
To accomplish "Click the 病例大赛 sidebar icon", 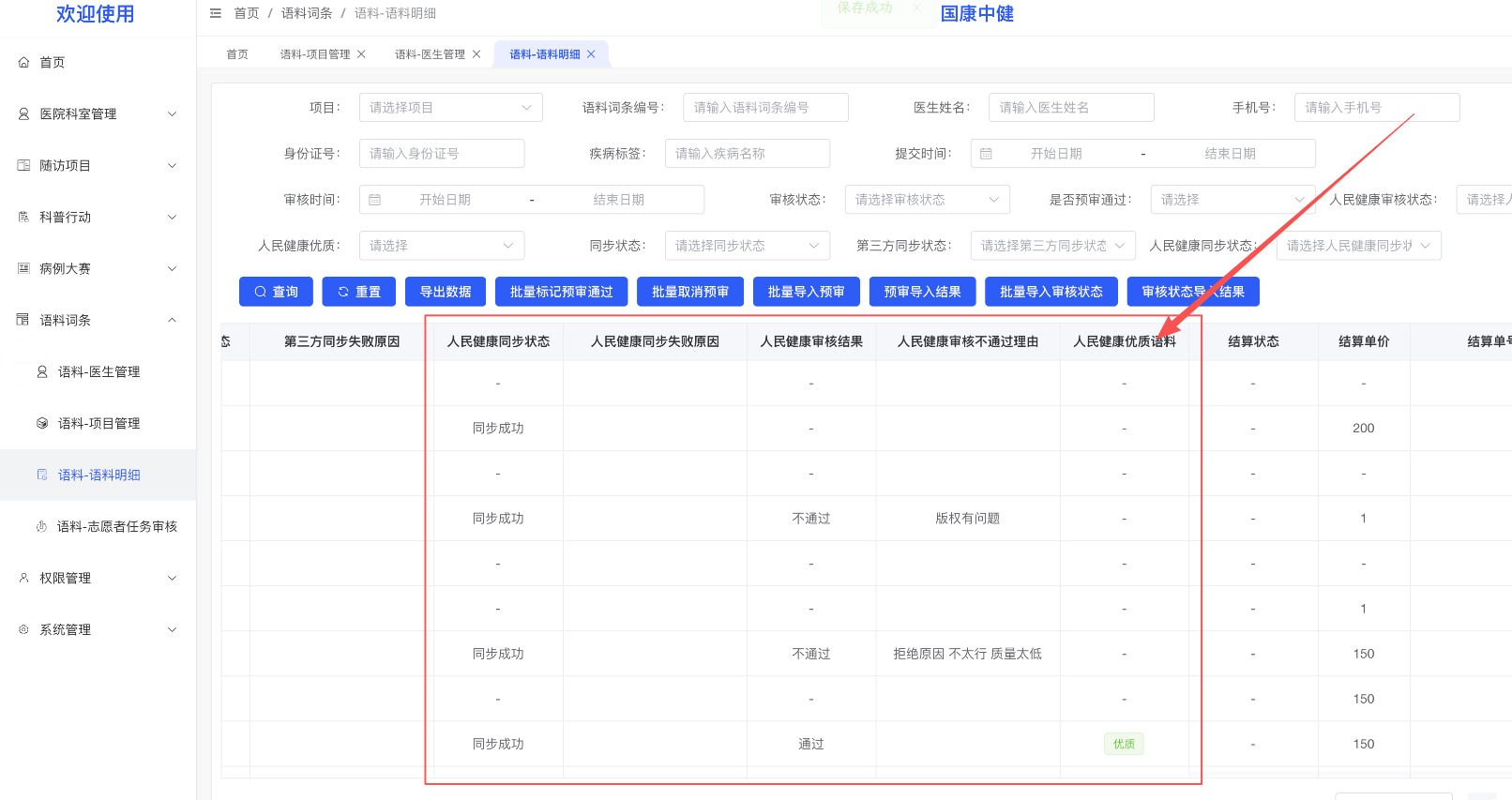I will click(x=23, y=268).
